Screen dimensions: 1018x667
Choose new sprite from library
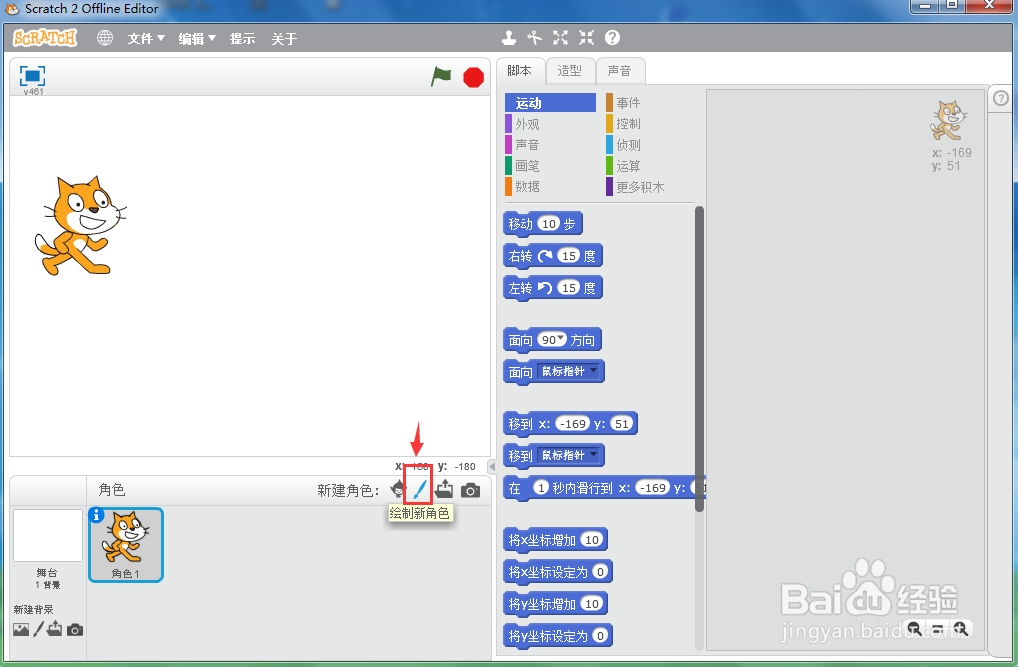coord(398,490)
